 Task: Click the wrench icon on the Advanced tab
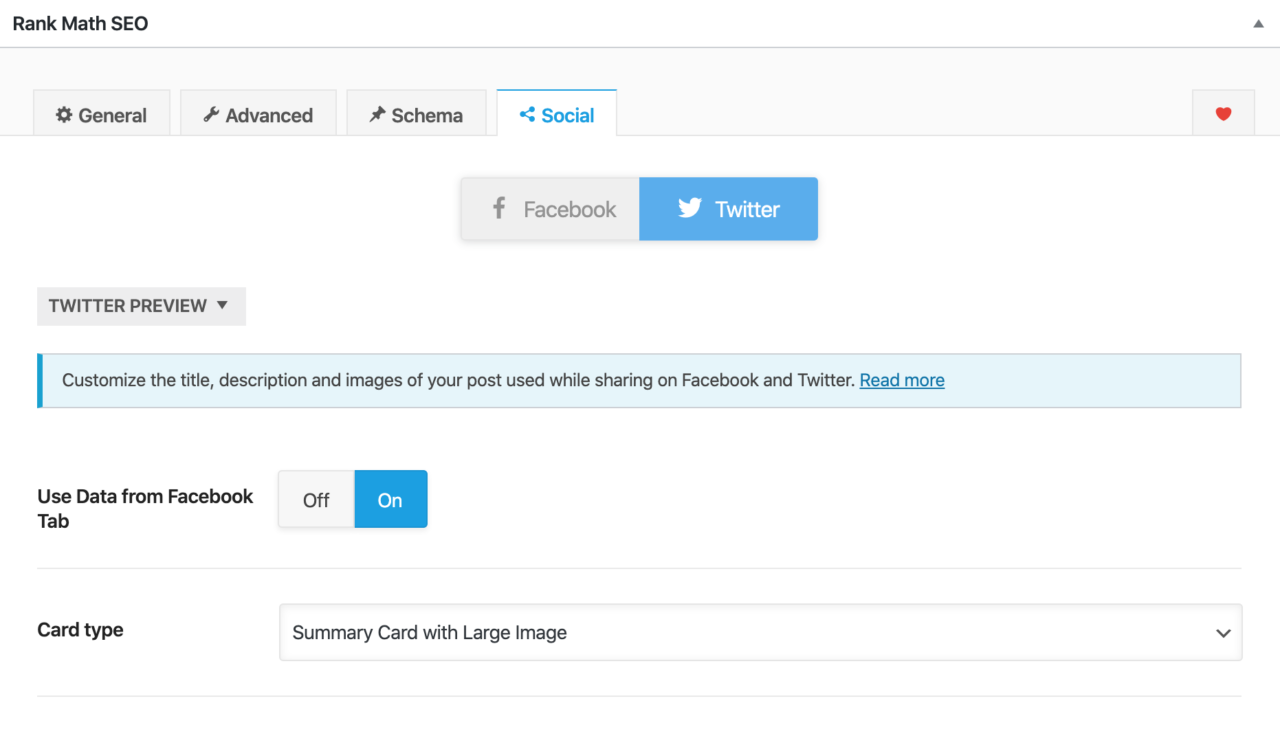[x=211, y=115]
